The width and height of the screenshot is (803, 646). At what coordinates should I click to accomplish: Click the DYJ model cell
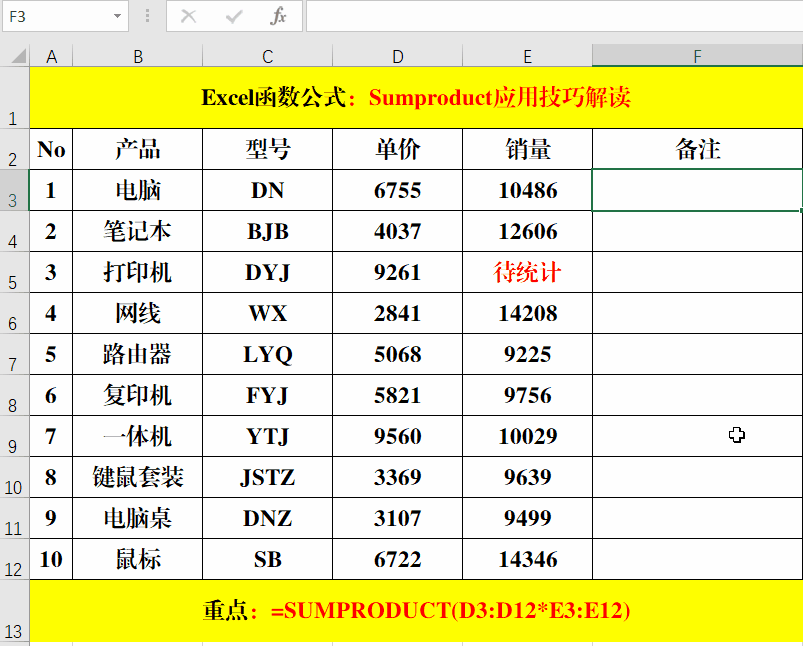tap(267, 272)
